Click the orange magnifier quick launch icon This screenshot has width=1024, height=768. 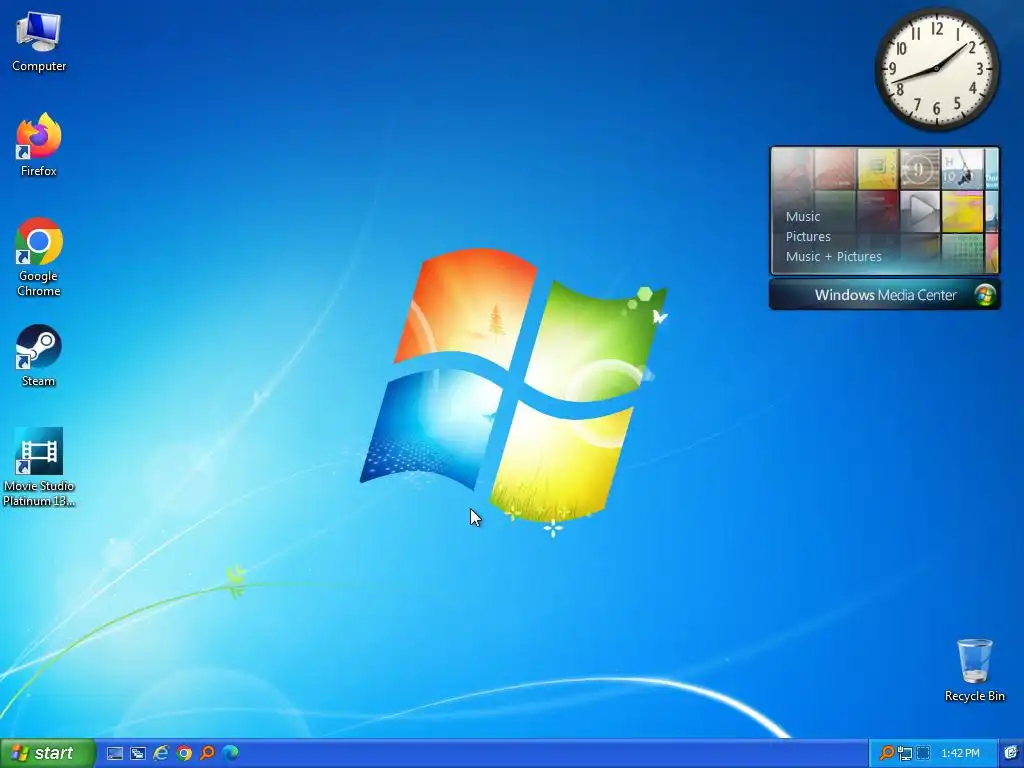[207, 753]
